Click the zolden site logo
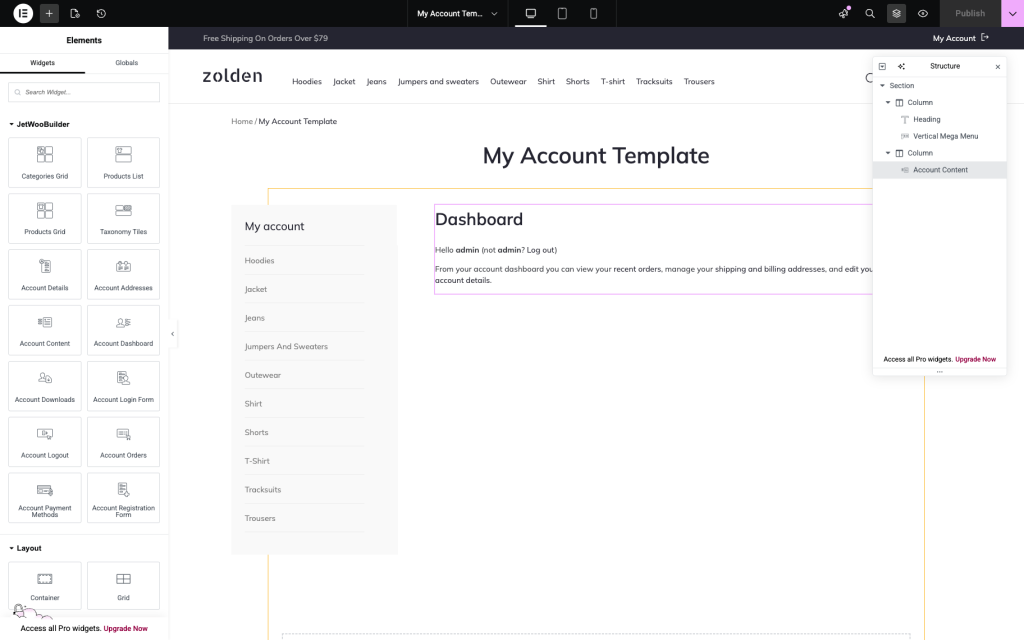This screenshot has width=1024, height=640. click(232, 76)
